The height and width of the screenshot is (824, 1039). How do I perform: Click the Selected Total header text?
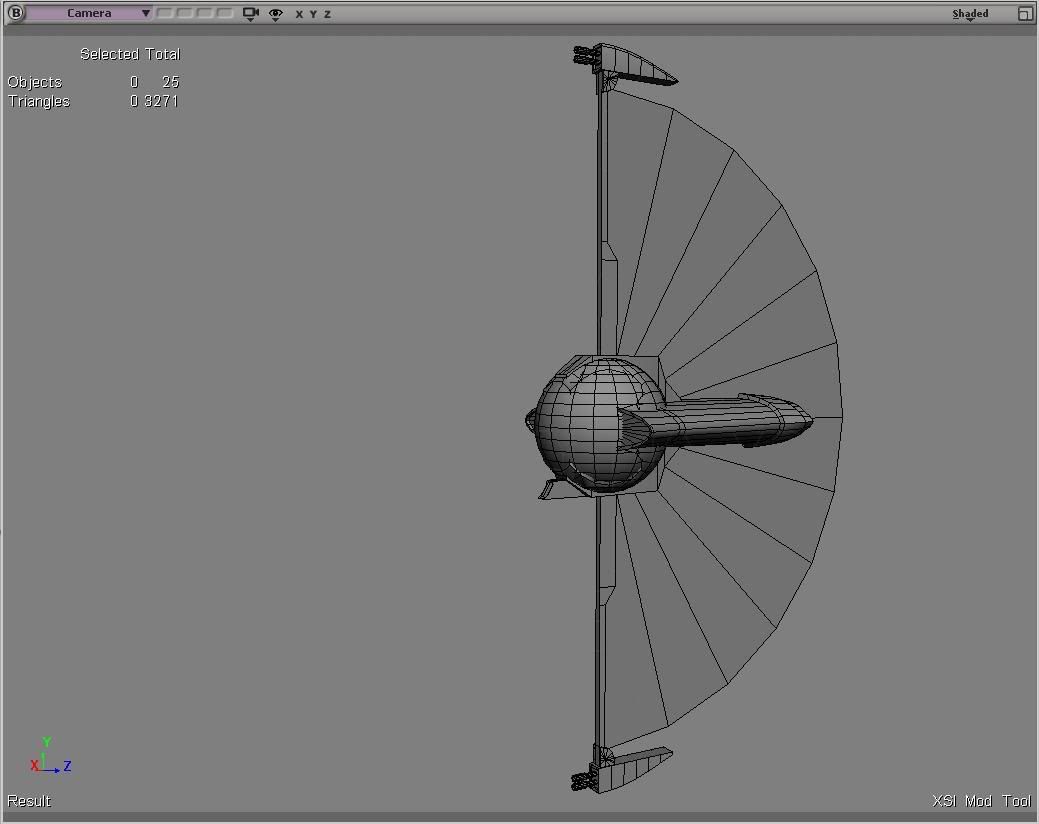tap(130, 54)
